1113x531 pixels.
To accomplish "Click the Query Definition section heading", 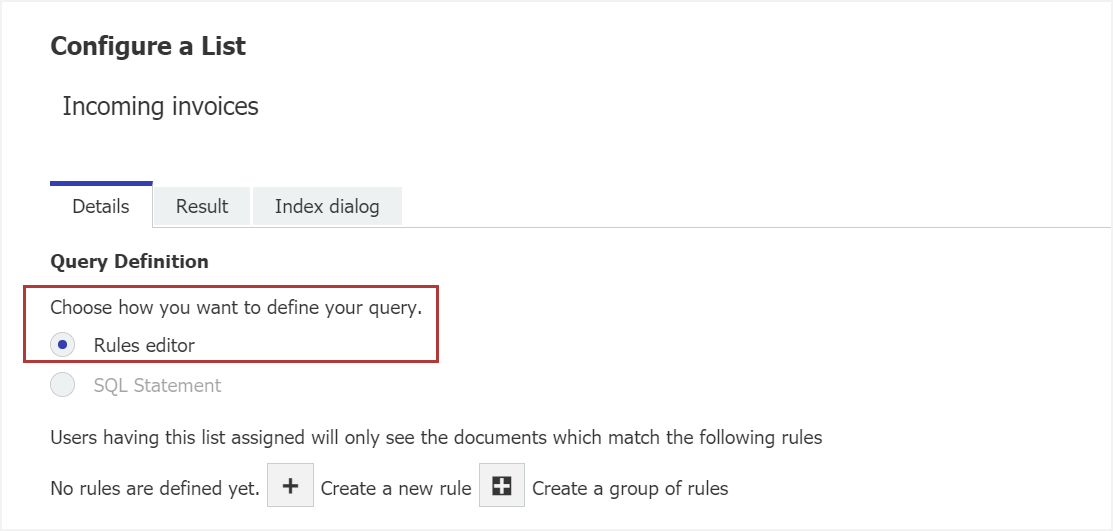I will (x=129, y=261).
